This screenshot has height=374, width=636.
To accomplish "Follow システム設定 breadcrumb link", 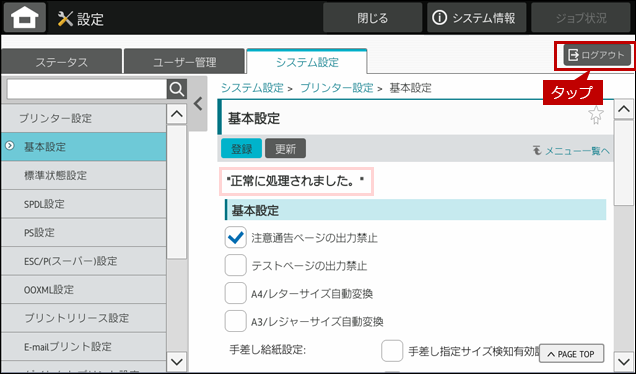I will coord(252,88).
